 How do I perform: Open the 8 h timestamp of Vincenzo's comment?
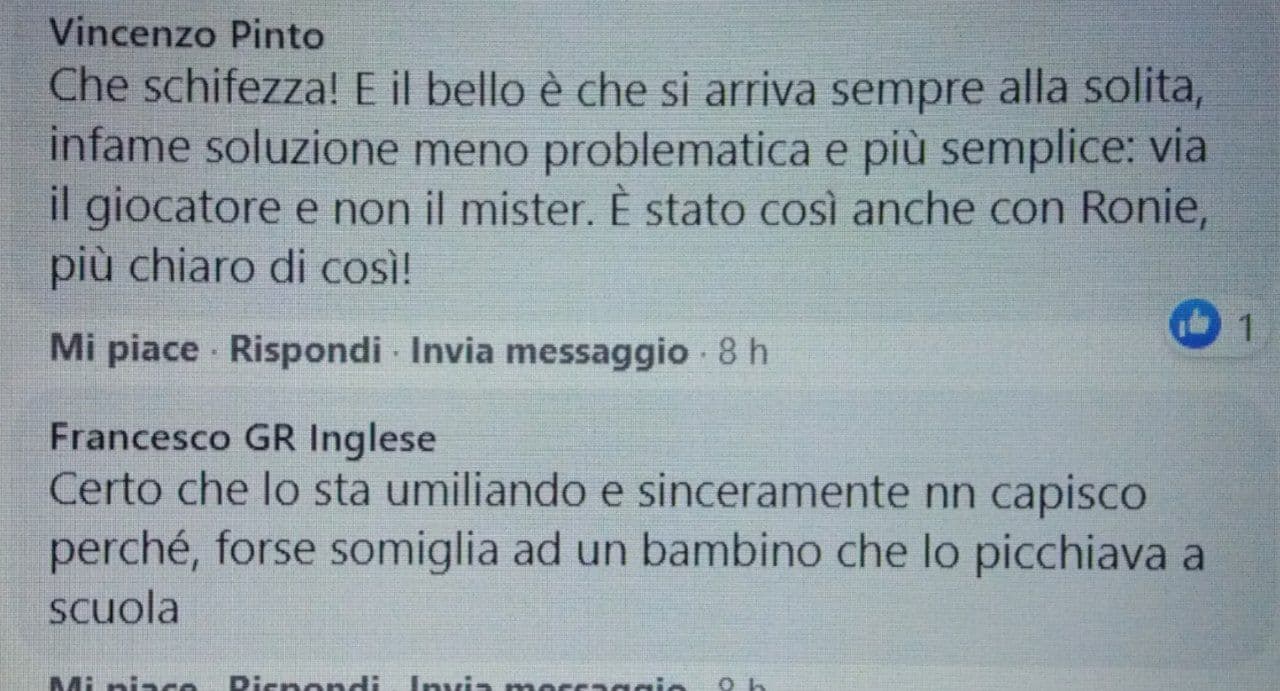tap(743, 352)
